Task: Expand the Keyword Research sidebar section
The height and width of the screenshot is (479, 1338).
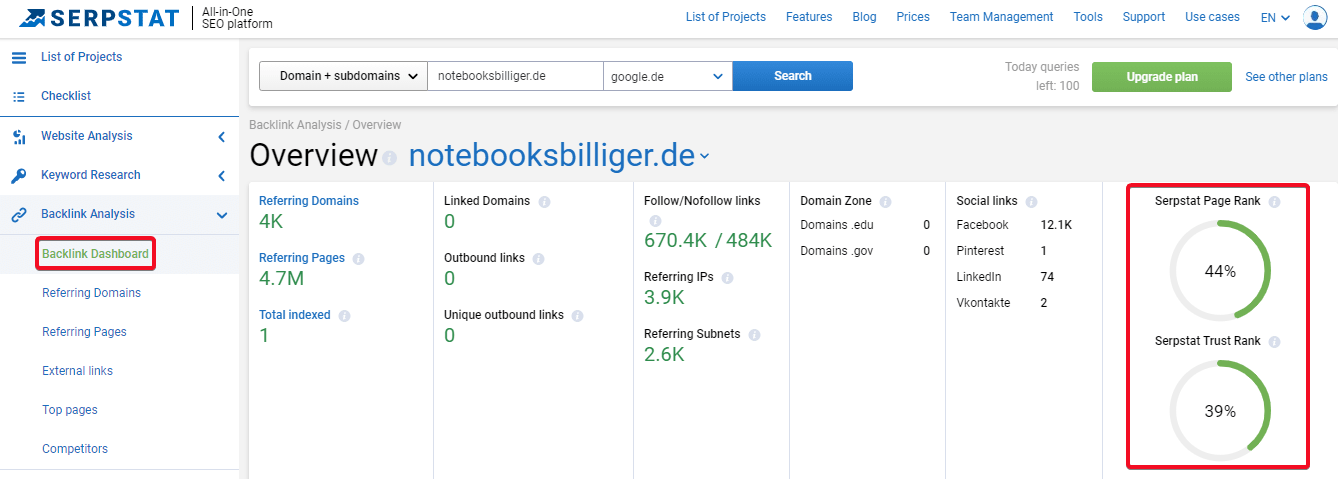Action: click(x=221, y=176)
